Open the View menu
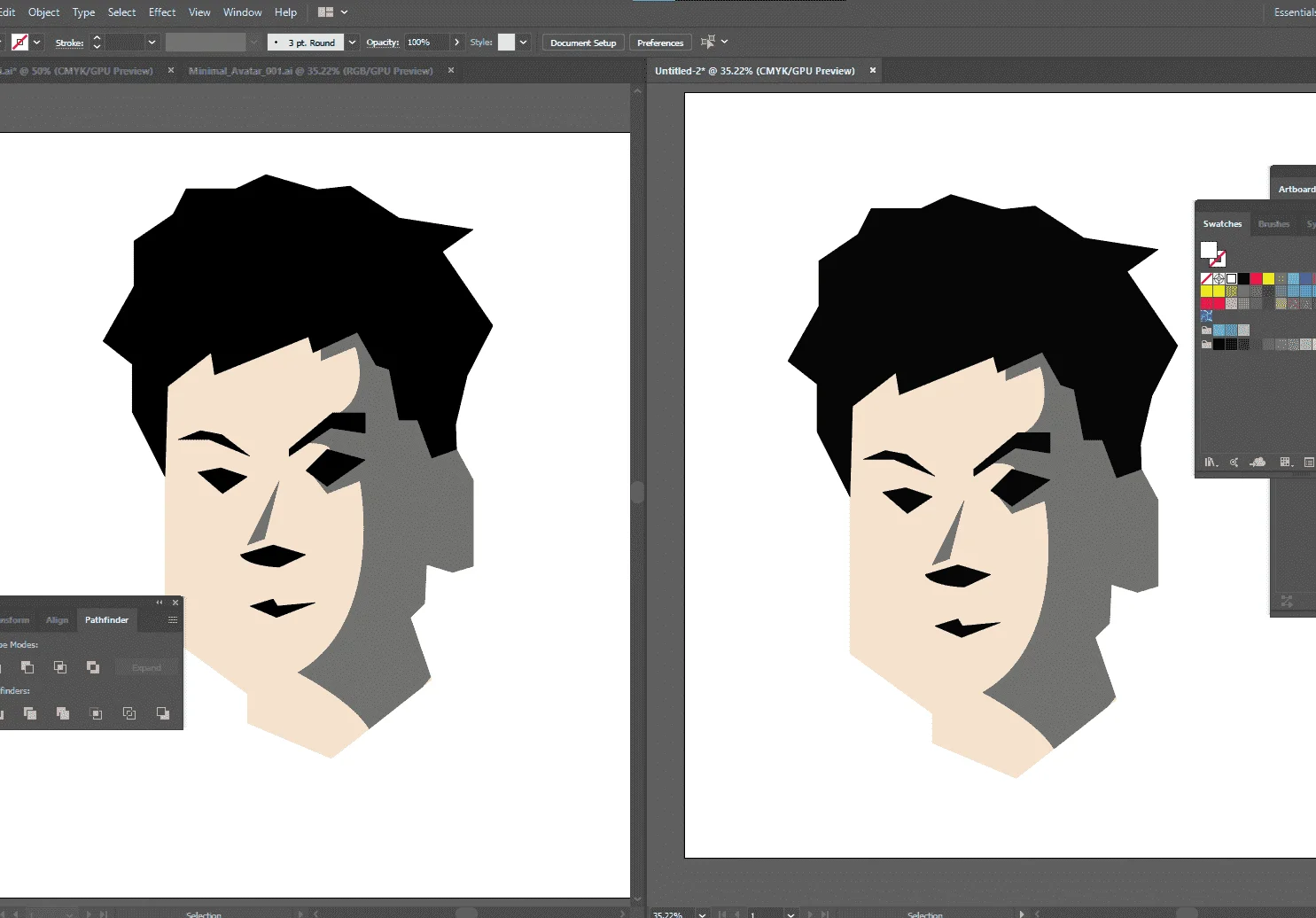Viewport: 1316px width, 918px height. point(199,12)
